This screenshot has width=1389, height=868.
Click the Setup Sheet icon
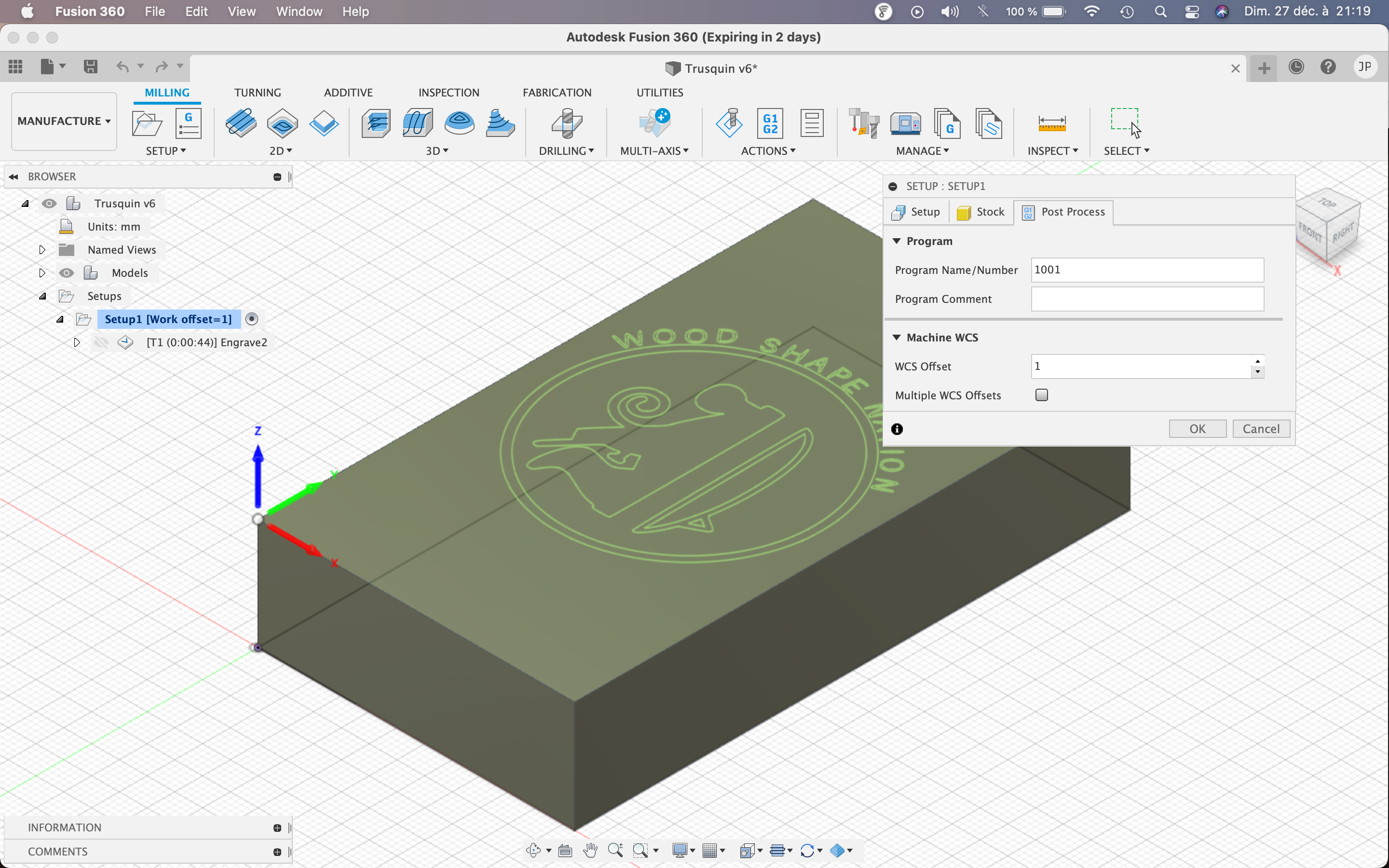pyautogui.click(x=812, y=123)
